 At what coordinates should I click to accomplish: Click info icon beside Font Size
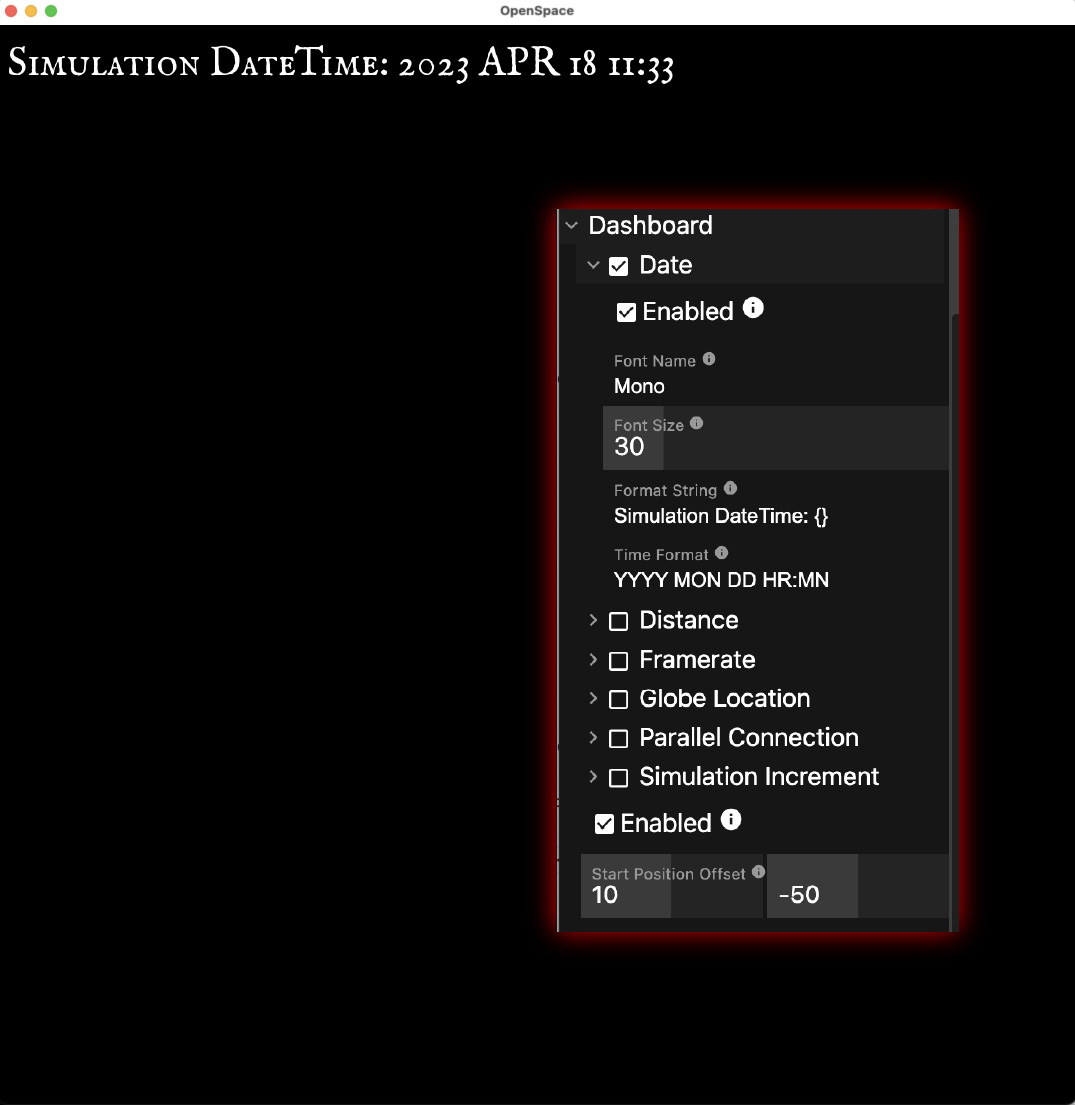click(697, 423)
